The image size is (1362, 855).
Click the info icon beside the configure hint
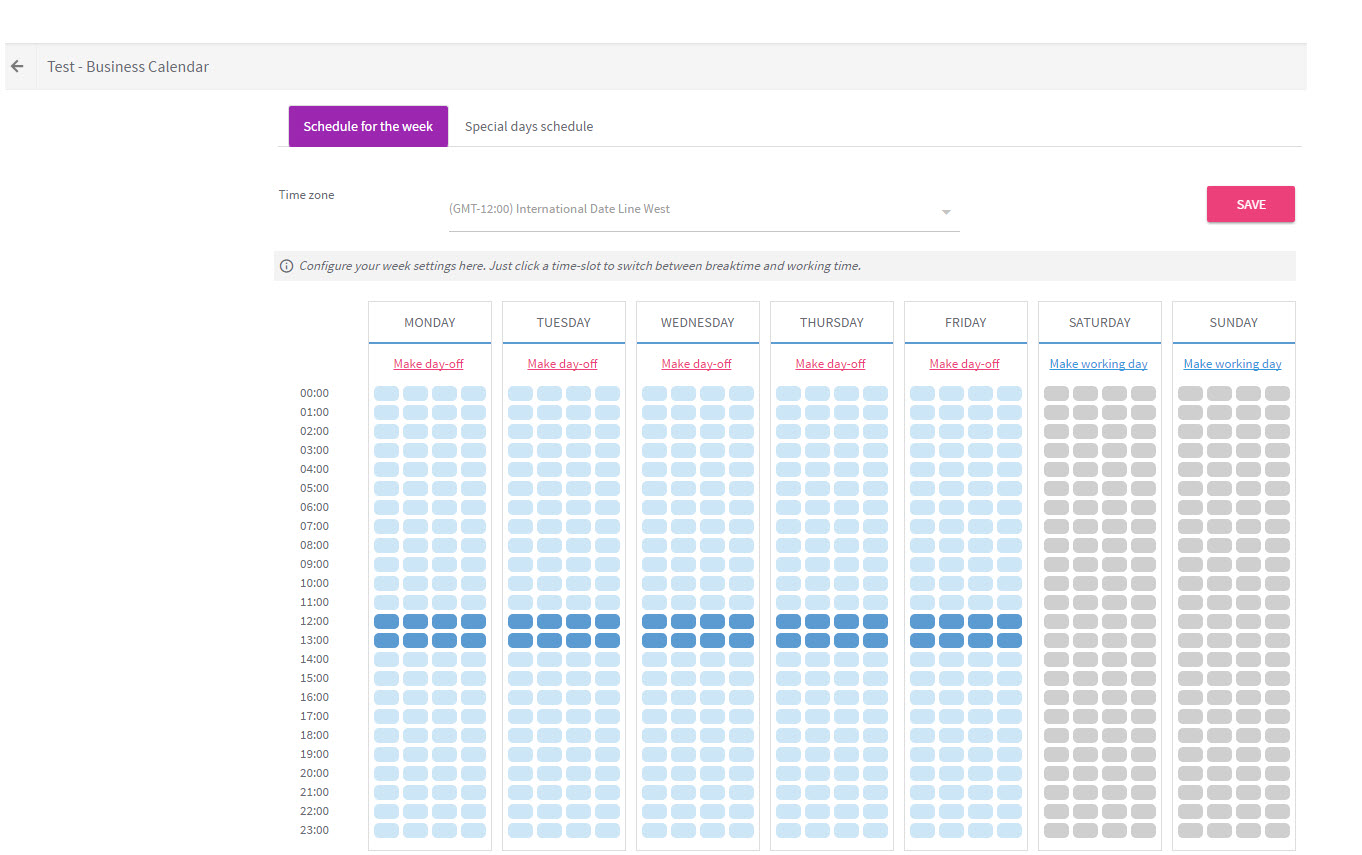287,266
